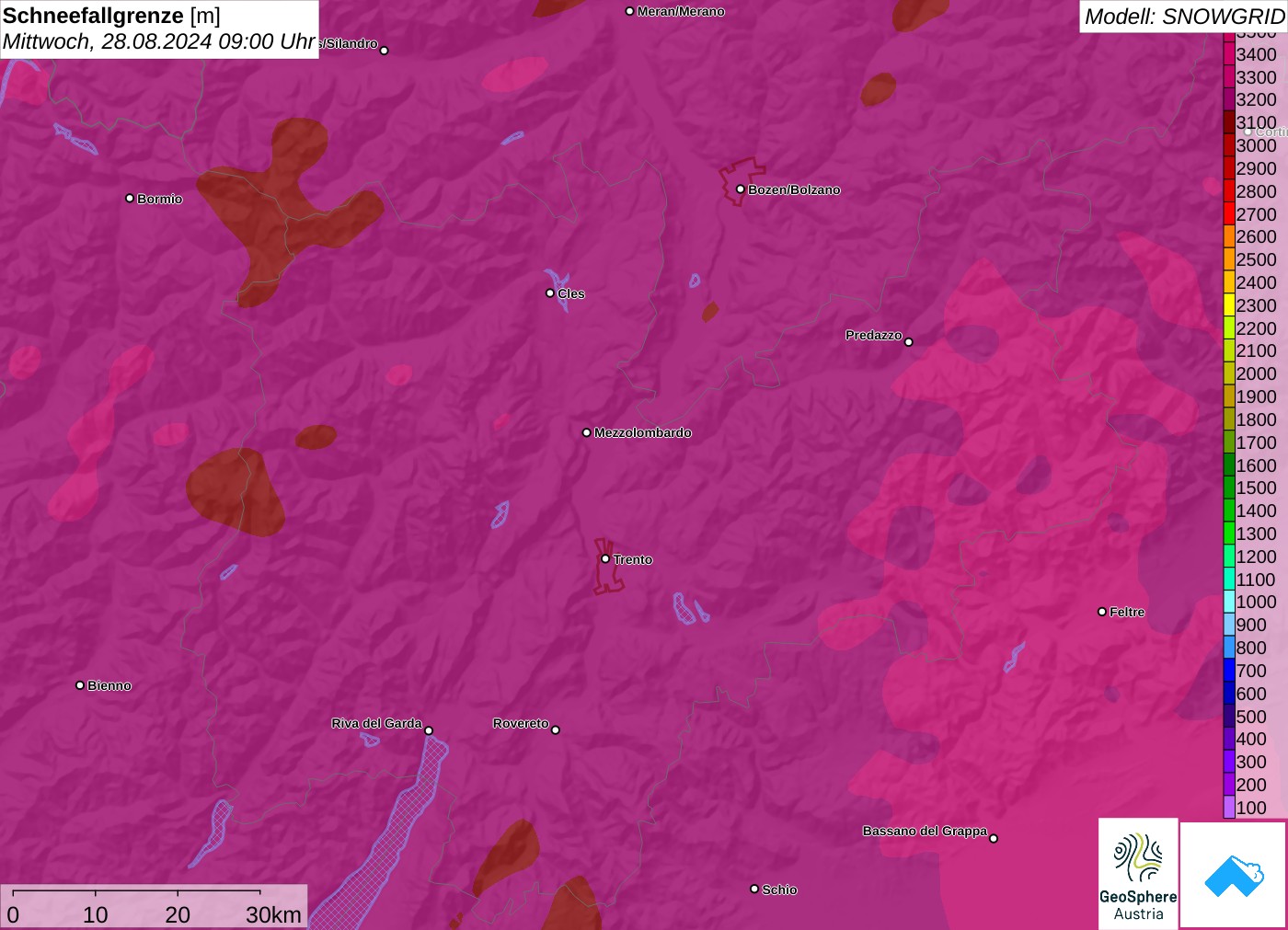Screen dimensions: 1288x930
Task: Click the Silandro city marker dot
Action: pos(385,50)
